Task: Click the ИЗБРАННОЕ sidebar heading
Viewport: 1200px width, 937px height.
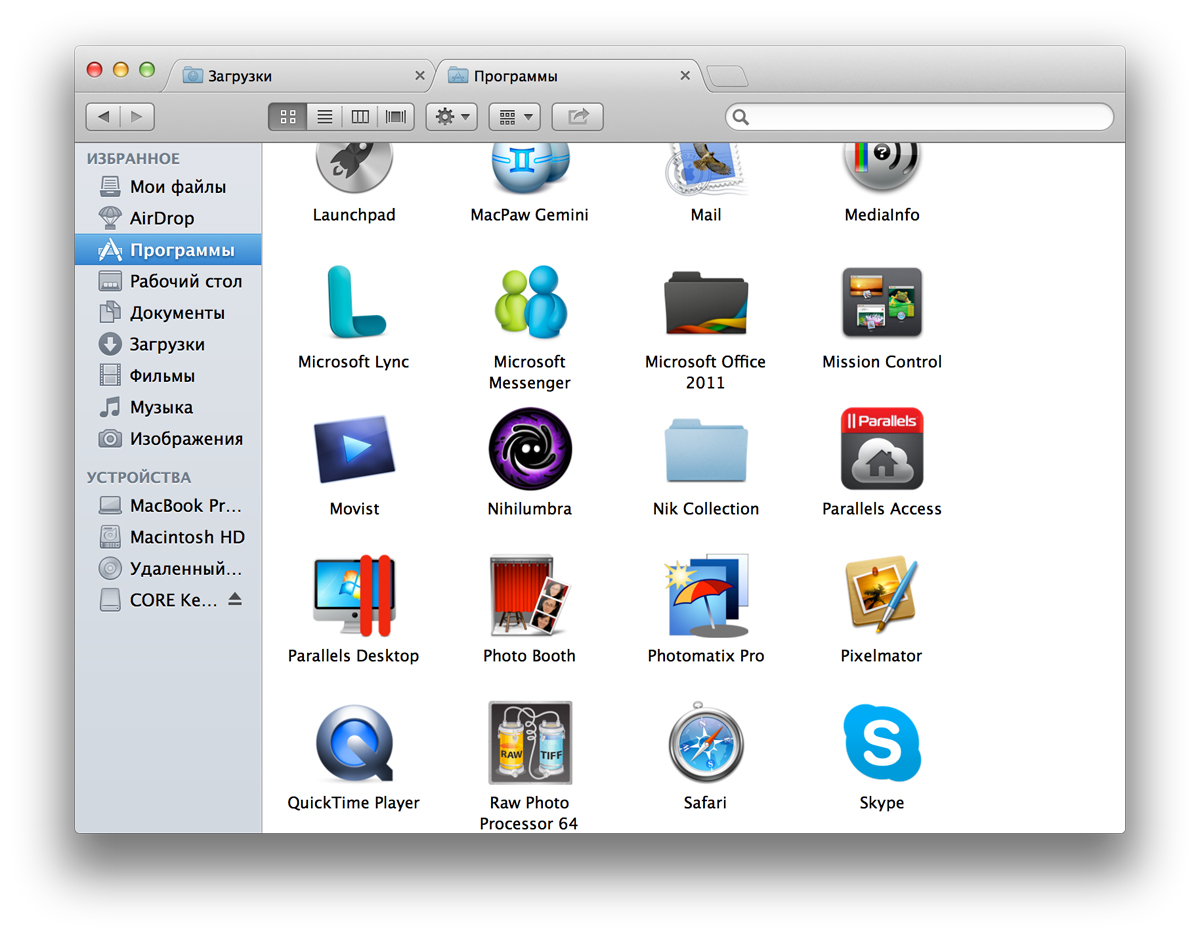Action: 133,159
